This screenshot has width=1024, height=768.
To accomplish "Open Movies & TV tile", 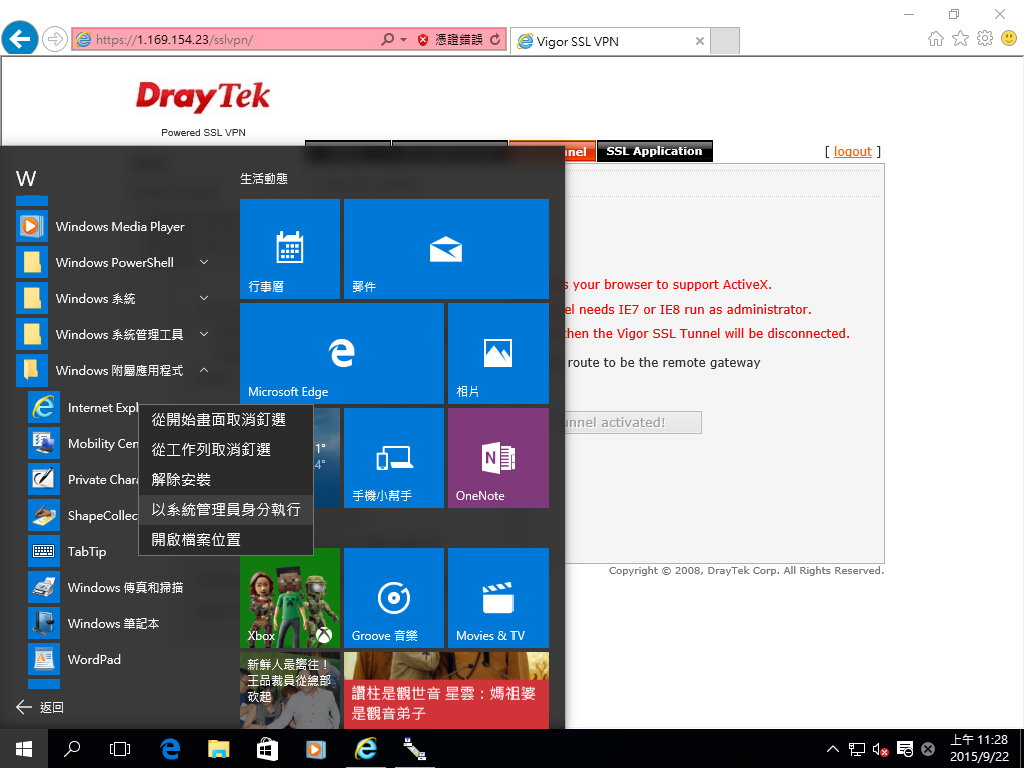I will (498, 598).
